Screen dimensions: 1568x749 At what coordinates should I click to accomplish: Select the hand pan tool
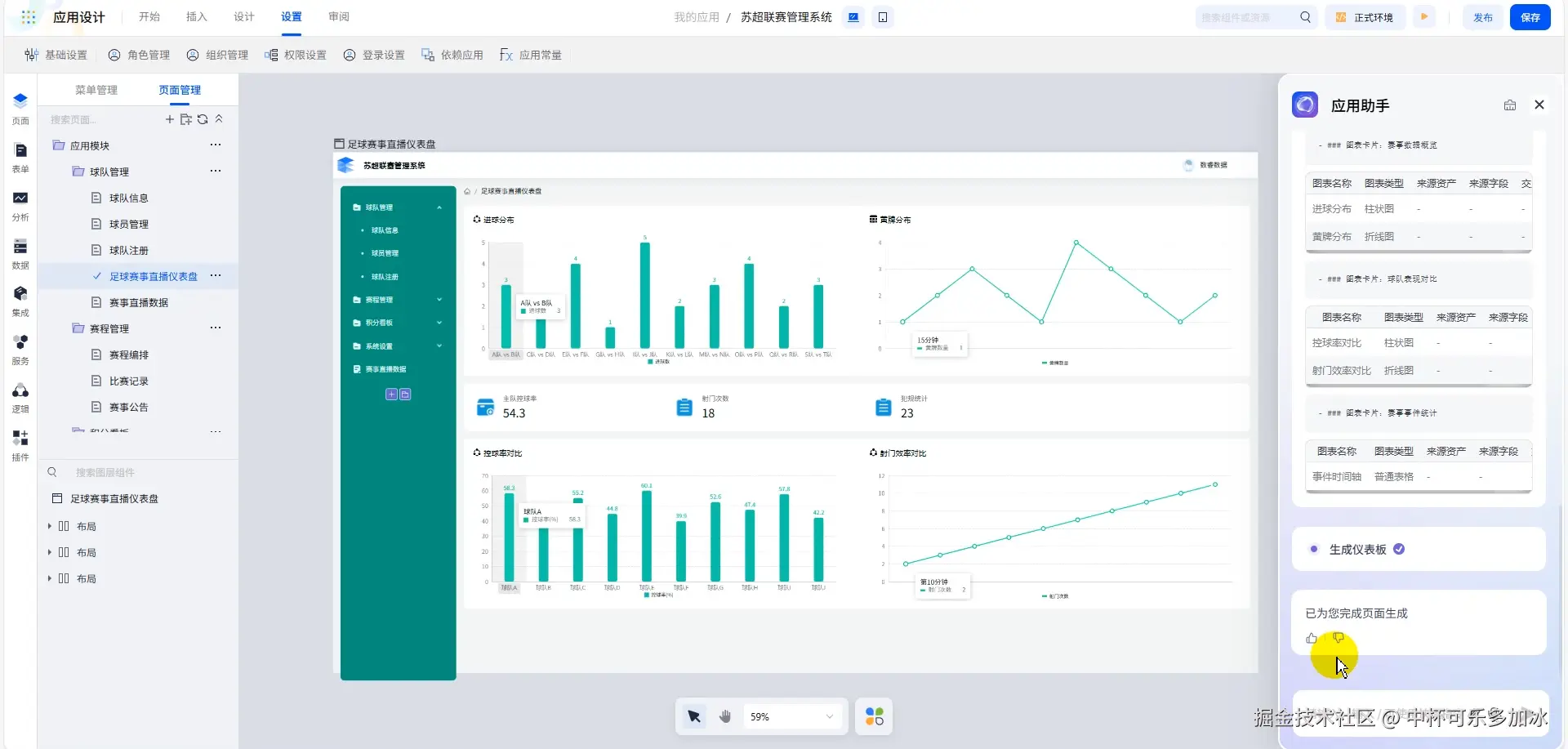point(725,716)
